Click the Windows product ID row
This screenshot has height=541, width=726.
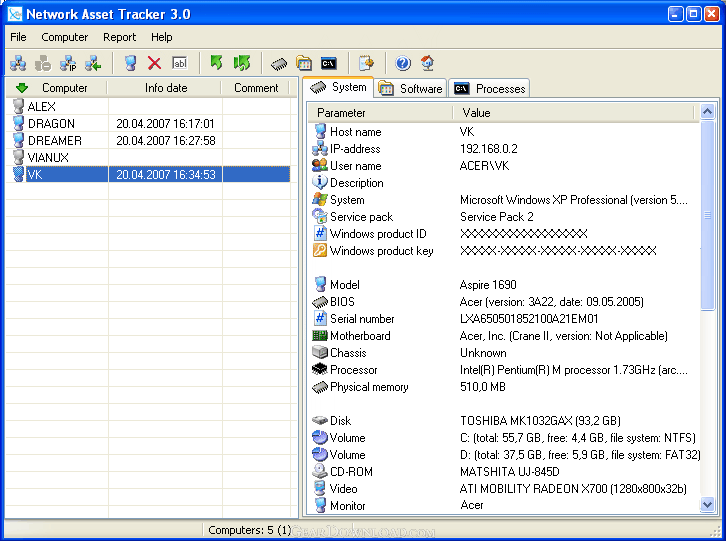click(505, 234)
